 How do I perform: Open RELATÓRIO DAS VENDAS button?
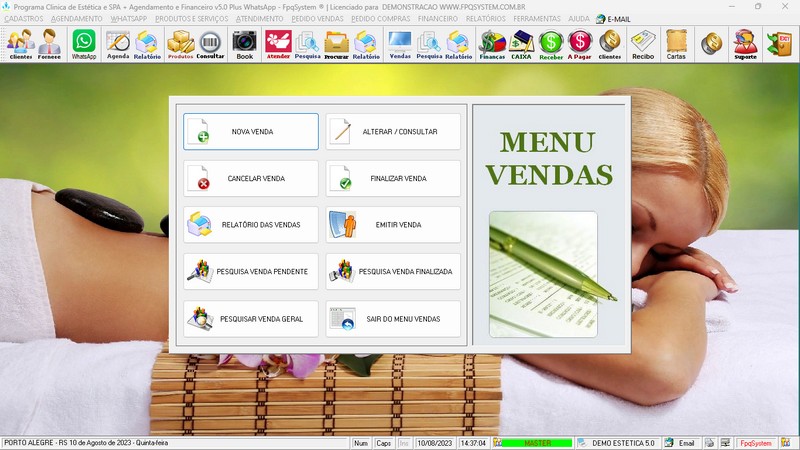pos(251,224)
